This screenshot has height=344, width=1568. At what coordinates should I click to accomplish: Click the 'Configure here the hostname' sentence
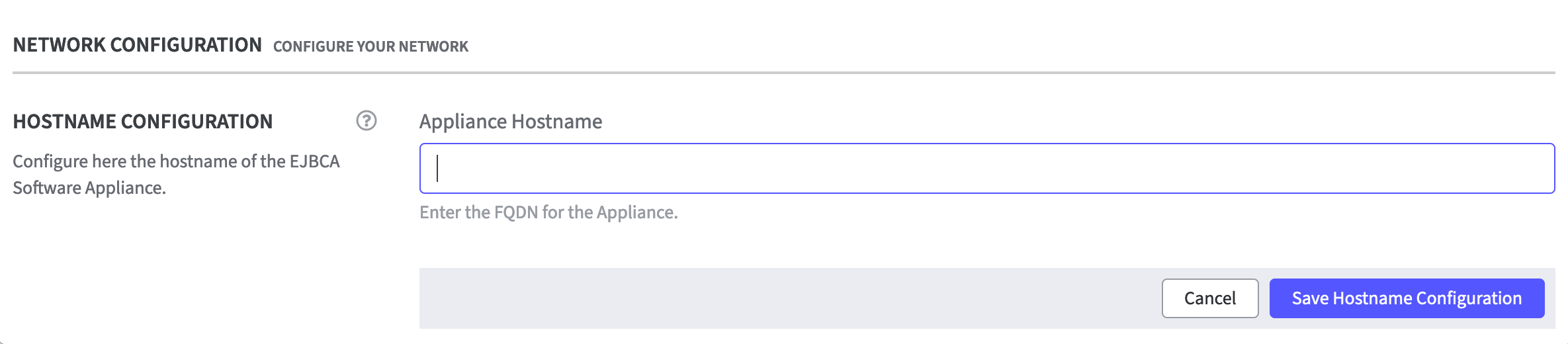click(176, 161)
